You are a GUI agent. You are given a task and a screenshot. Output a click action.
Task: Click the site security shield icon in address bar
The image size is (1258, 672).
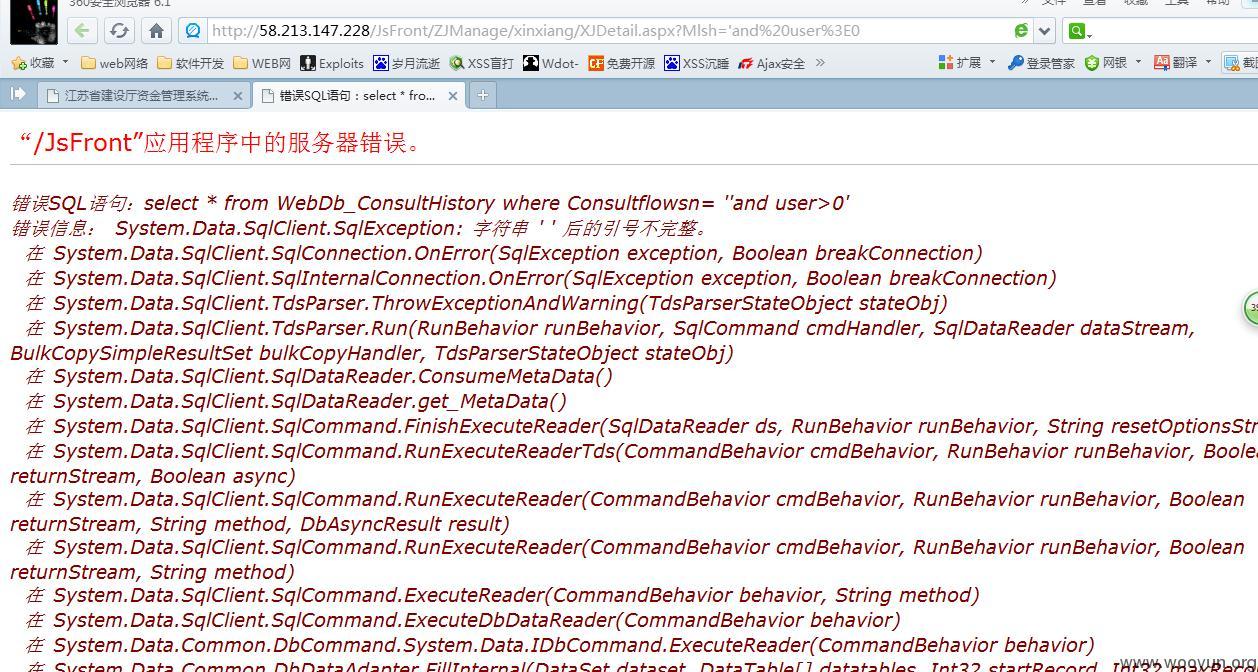[x=193, y=30]
